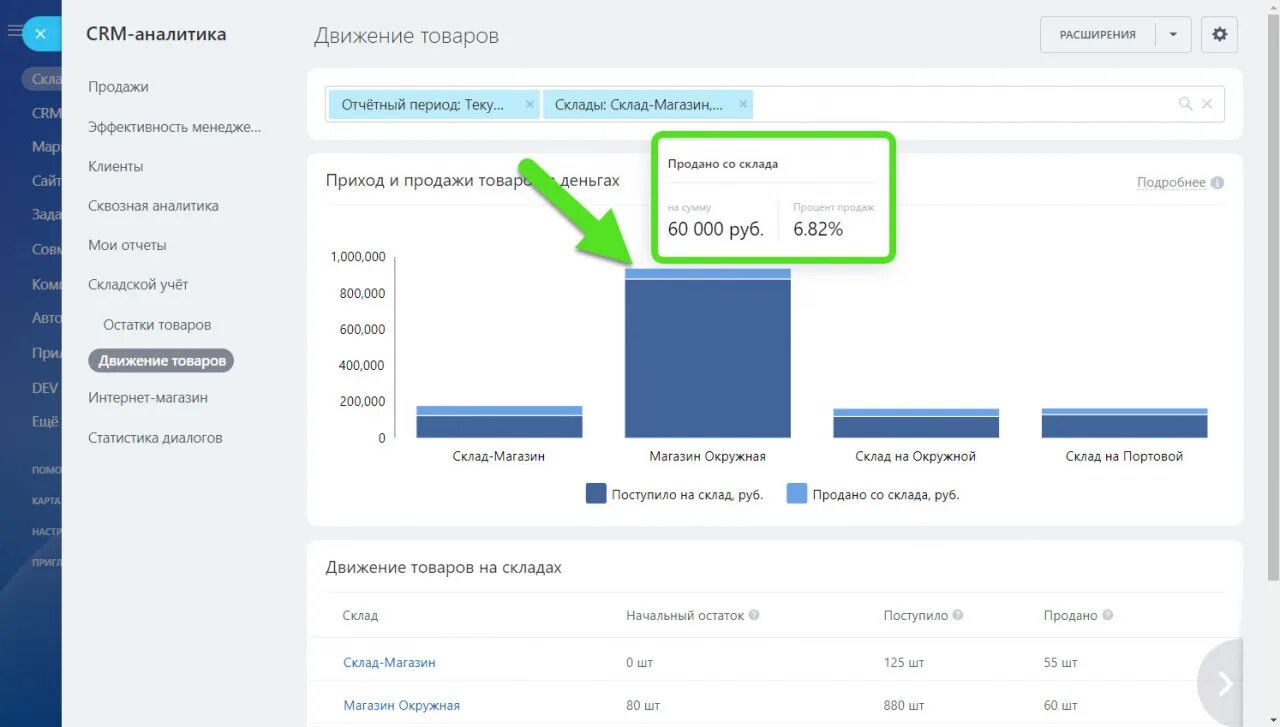
Task: Open the settings gear icon
Action: (1219, 34)
